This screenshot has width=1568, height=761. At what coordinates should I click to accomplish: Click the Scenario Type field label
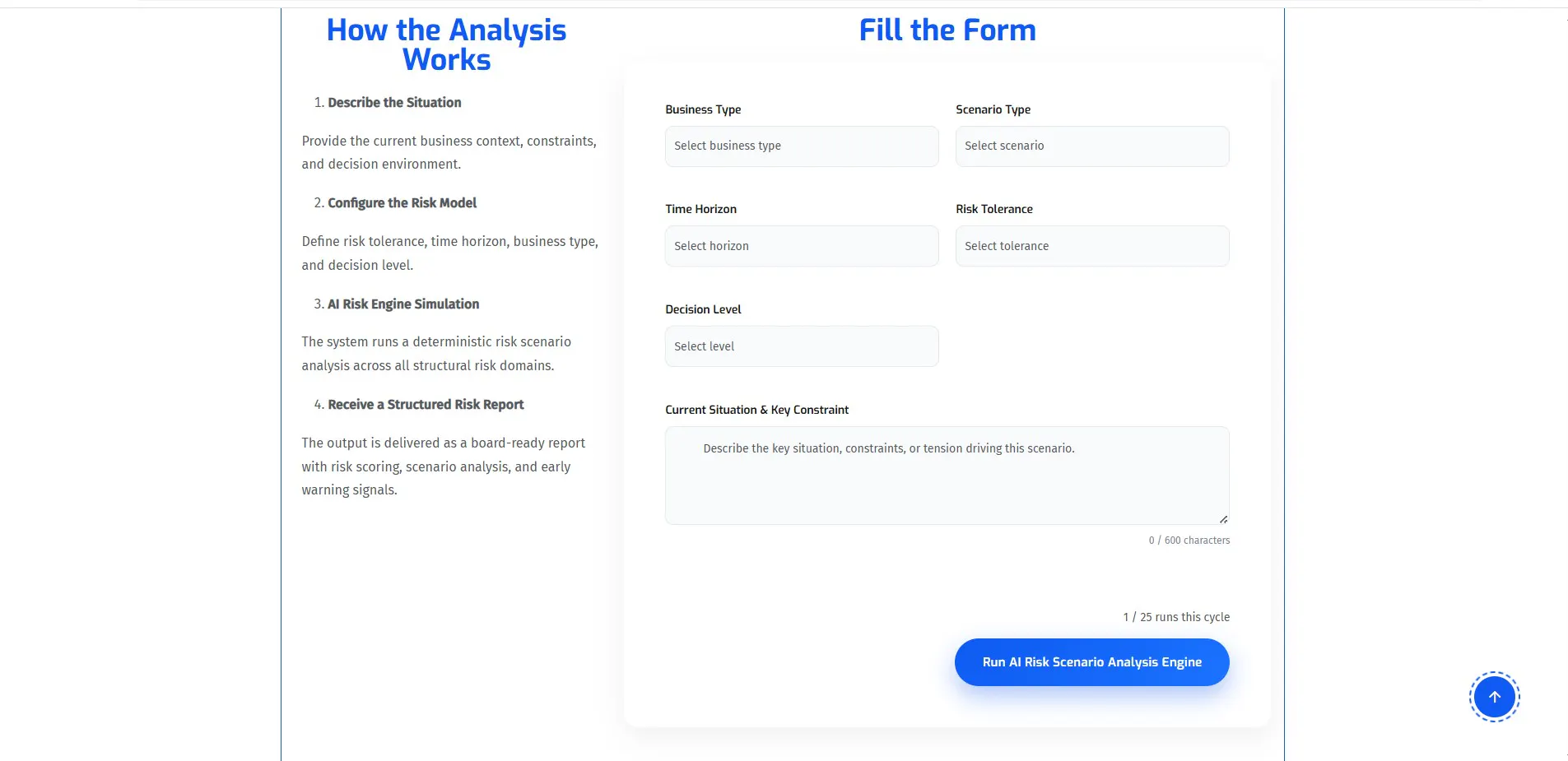(993, 109)
